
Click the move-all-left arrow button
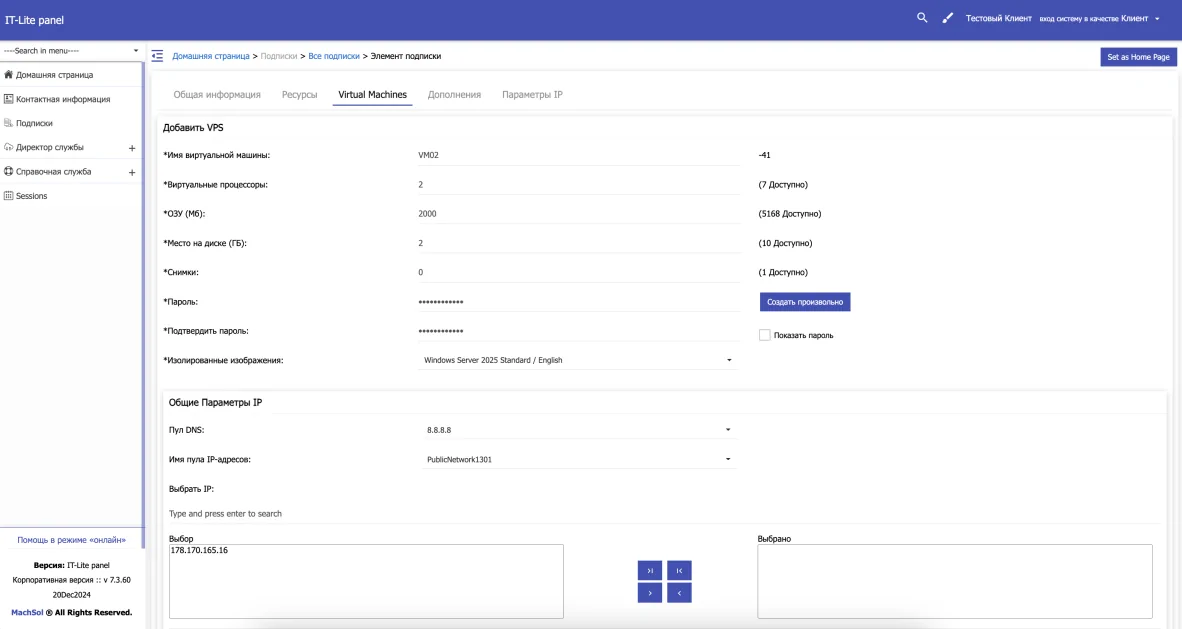pyautogui.click(x=679, y=570)
